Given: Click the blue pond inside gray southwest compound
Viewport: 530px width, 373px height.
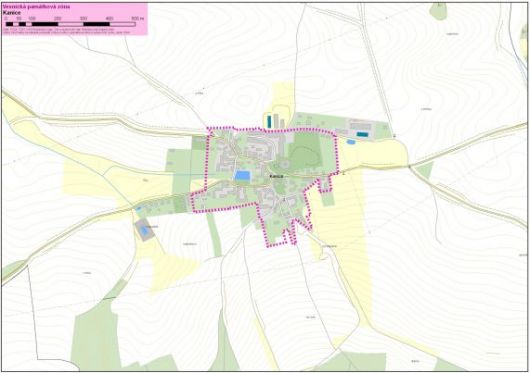Looking at the screenshot, I should (143, 230).
